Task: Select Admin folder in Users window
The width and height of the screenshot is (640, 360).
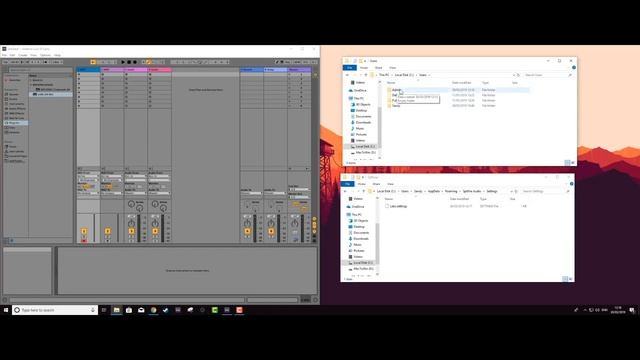Action: click(x=396, y=90)
